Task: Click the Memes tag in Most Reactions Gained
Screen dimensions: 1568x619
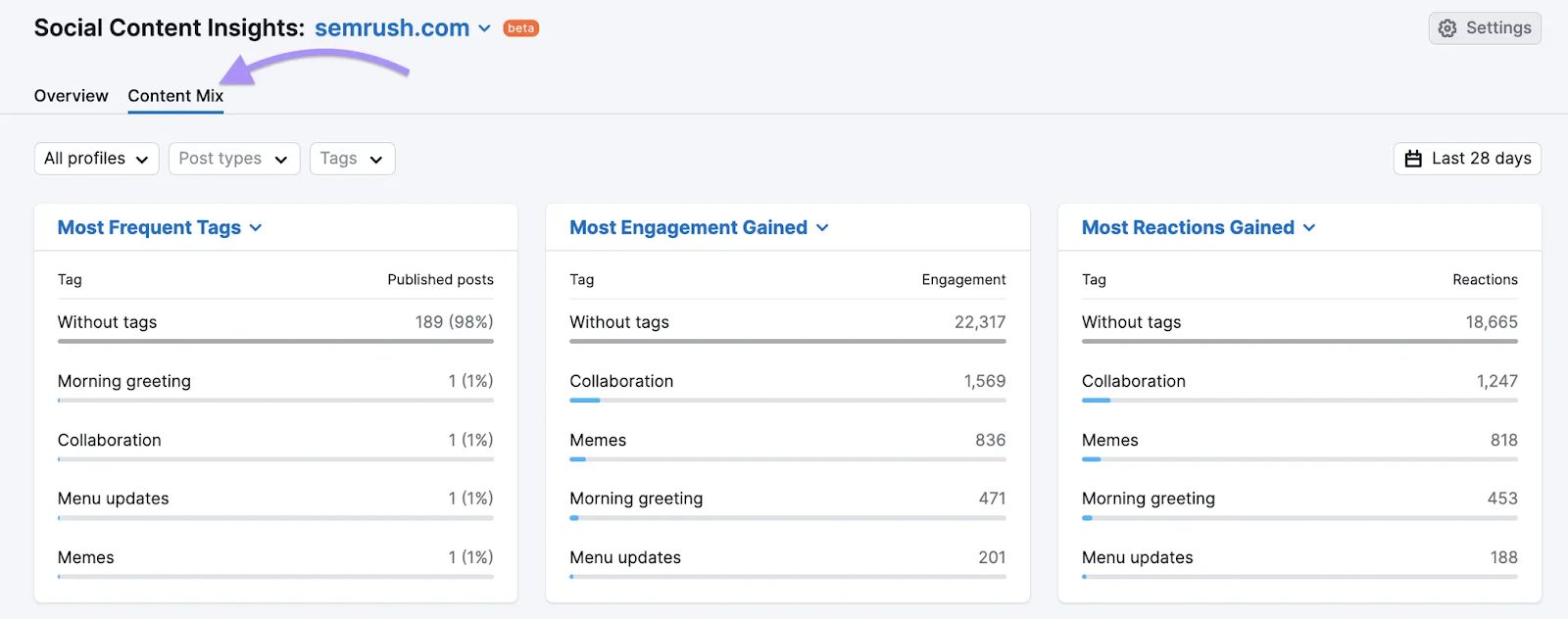Action: click(1109, 440)
